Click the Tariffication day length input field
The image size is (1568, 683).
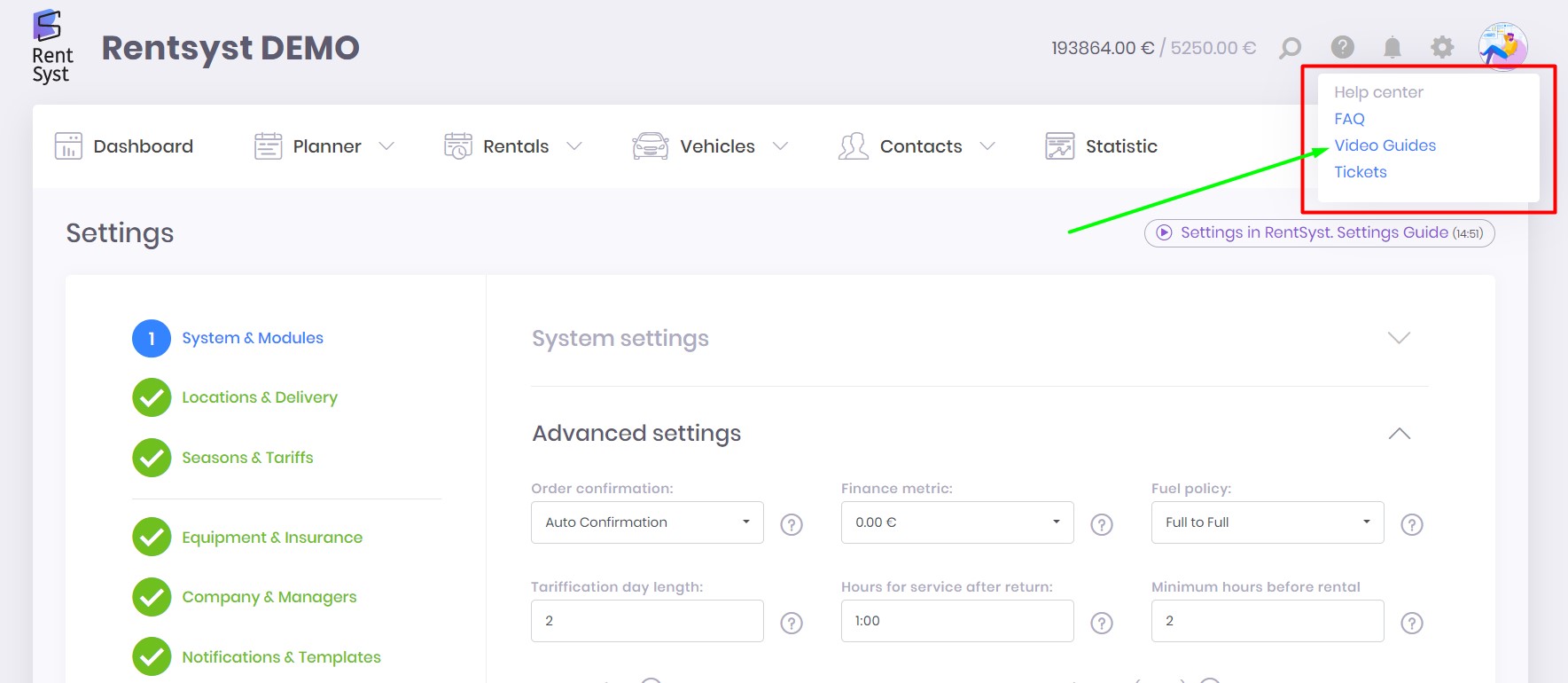pyautogui.click(x=647, y=621)
